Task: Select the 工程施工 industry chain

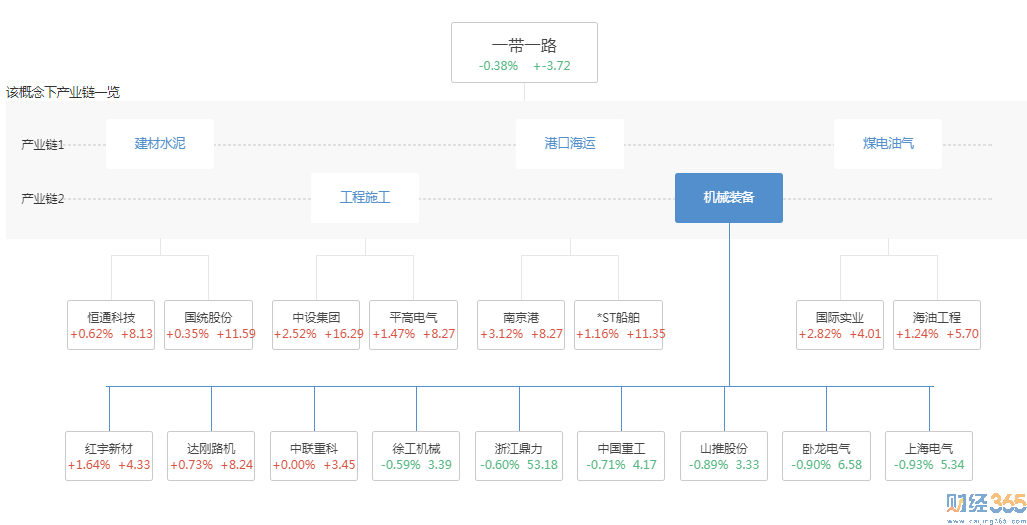Action: pyautogui.click(x=365, y=198)
